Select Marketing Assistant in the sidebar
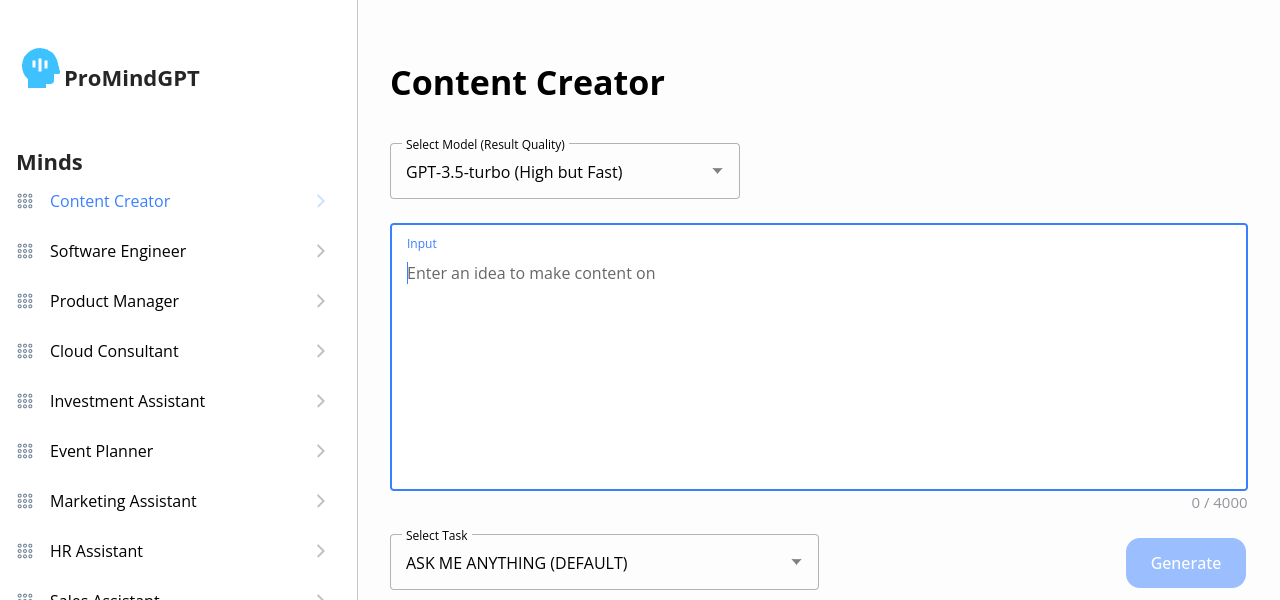This screenshot has height=600, width=1280. [x=123, y=501]
